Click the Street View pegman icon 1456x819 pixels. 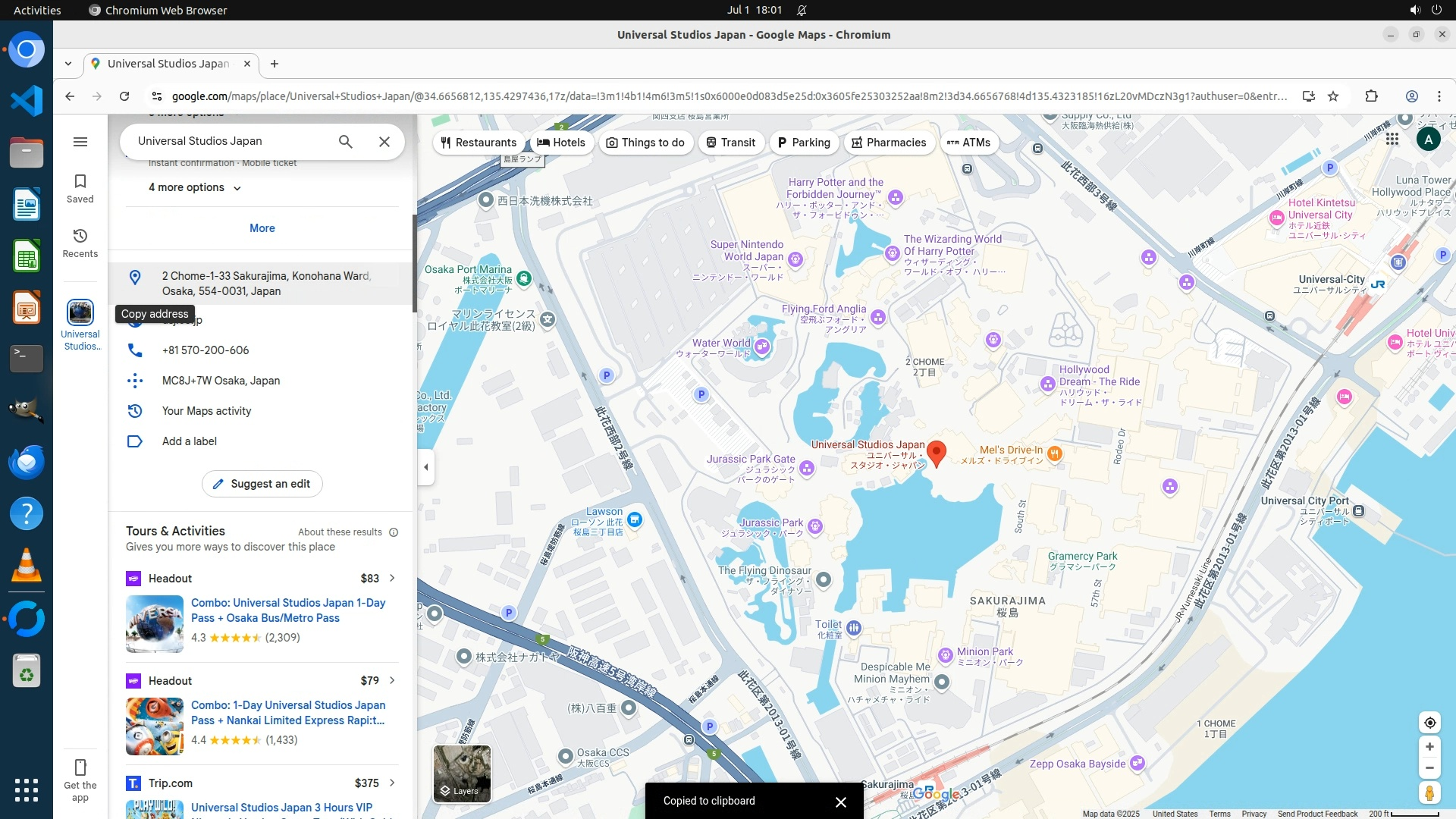[x=1429, y=793]
